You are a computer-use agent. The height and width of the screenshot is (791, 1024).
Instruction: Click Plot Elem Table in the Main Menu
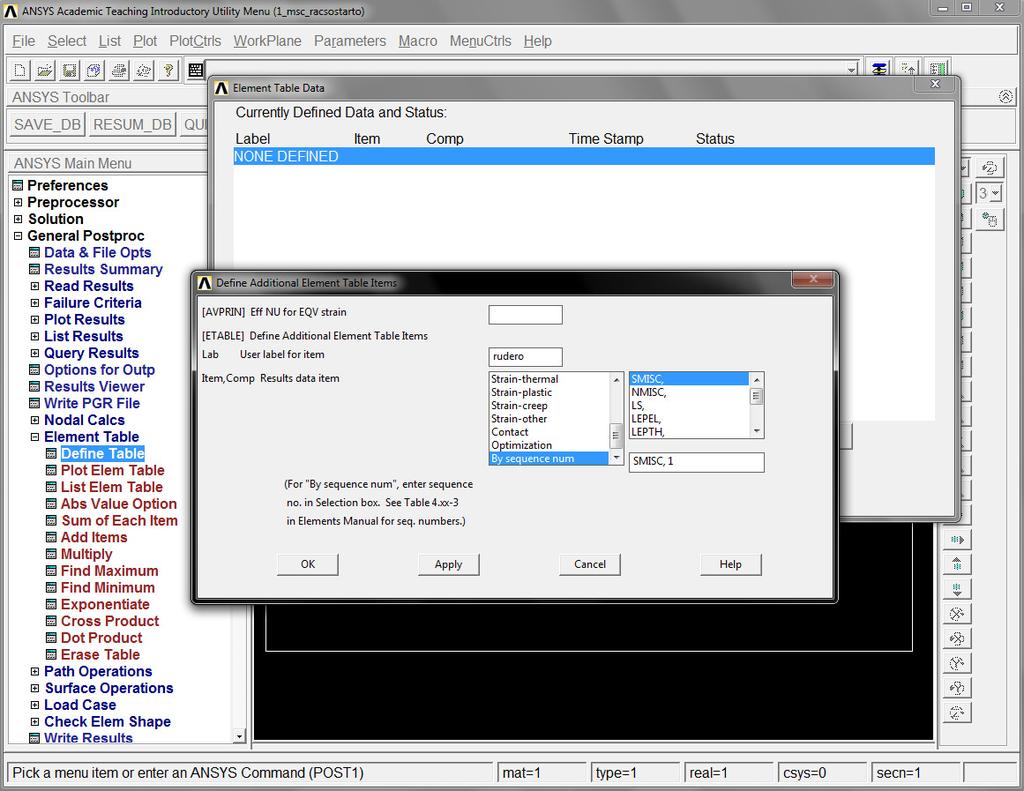click(x=112, y=470)
